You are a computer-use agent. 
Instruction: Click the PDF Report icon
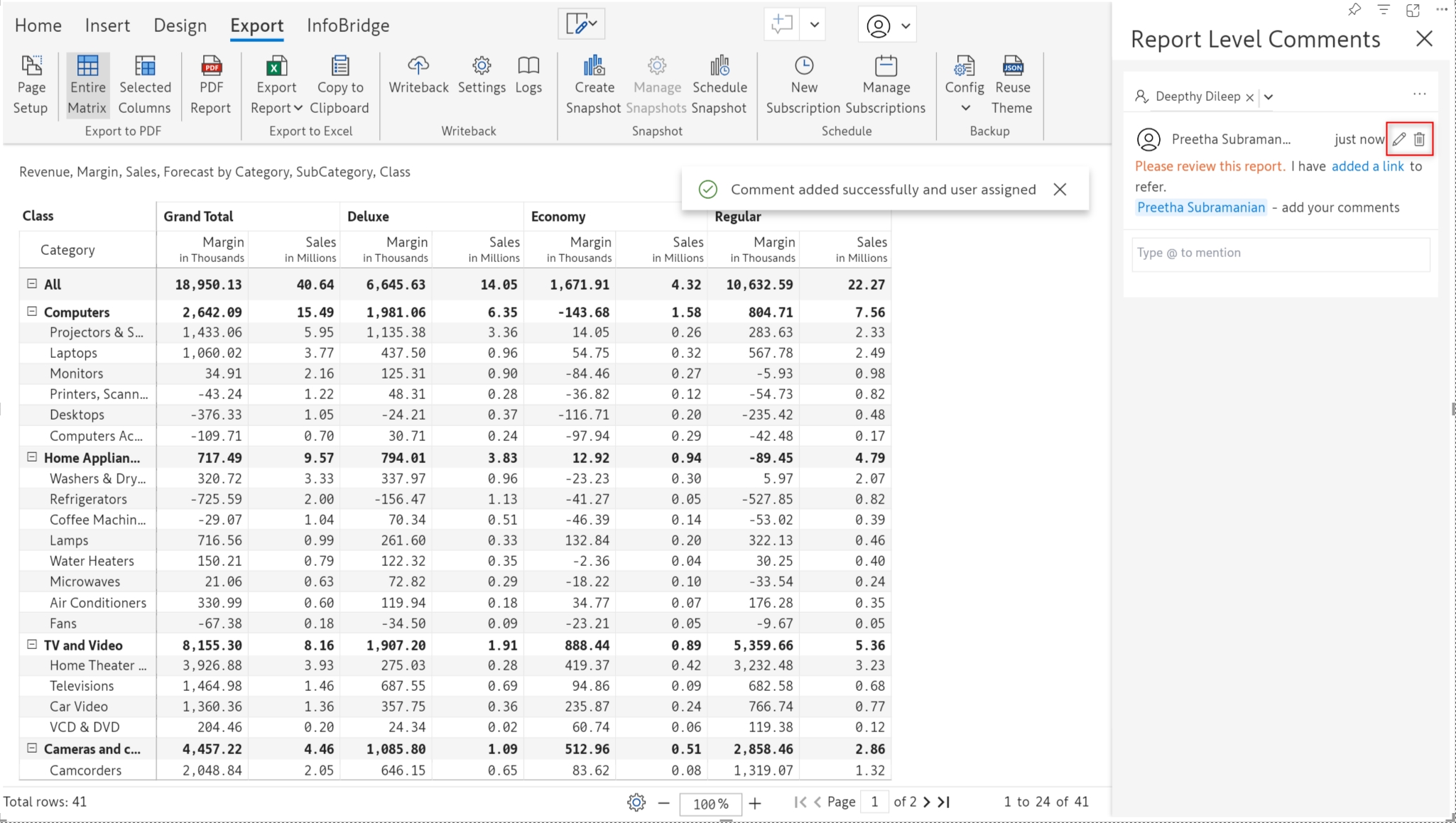pyautogui.click(x=211, y=67)
